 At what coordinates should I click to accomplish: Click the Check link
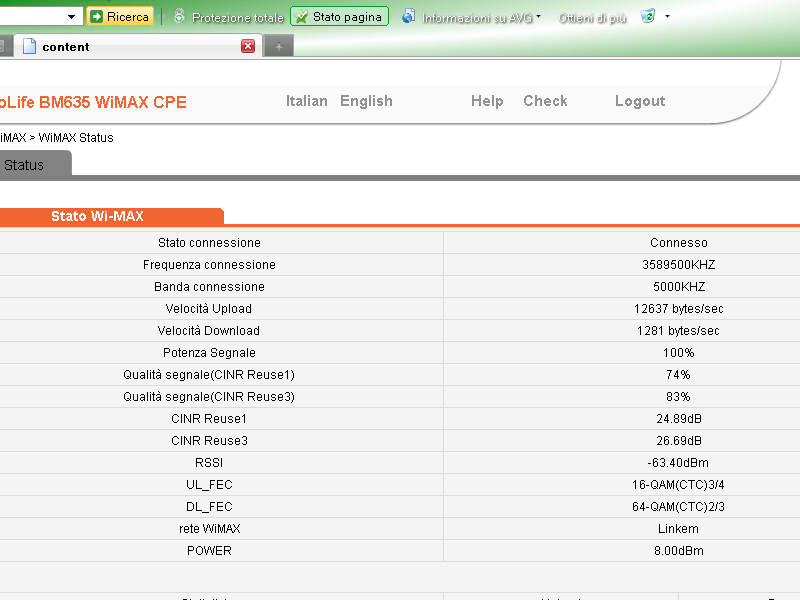click(545, 101)
